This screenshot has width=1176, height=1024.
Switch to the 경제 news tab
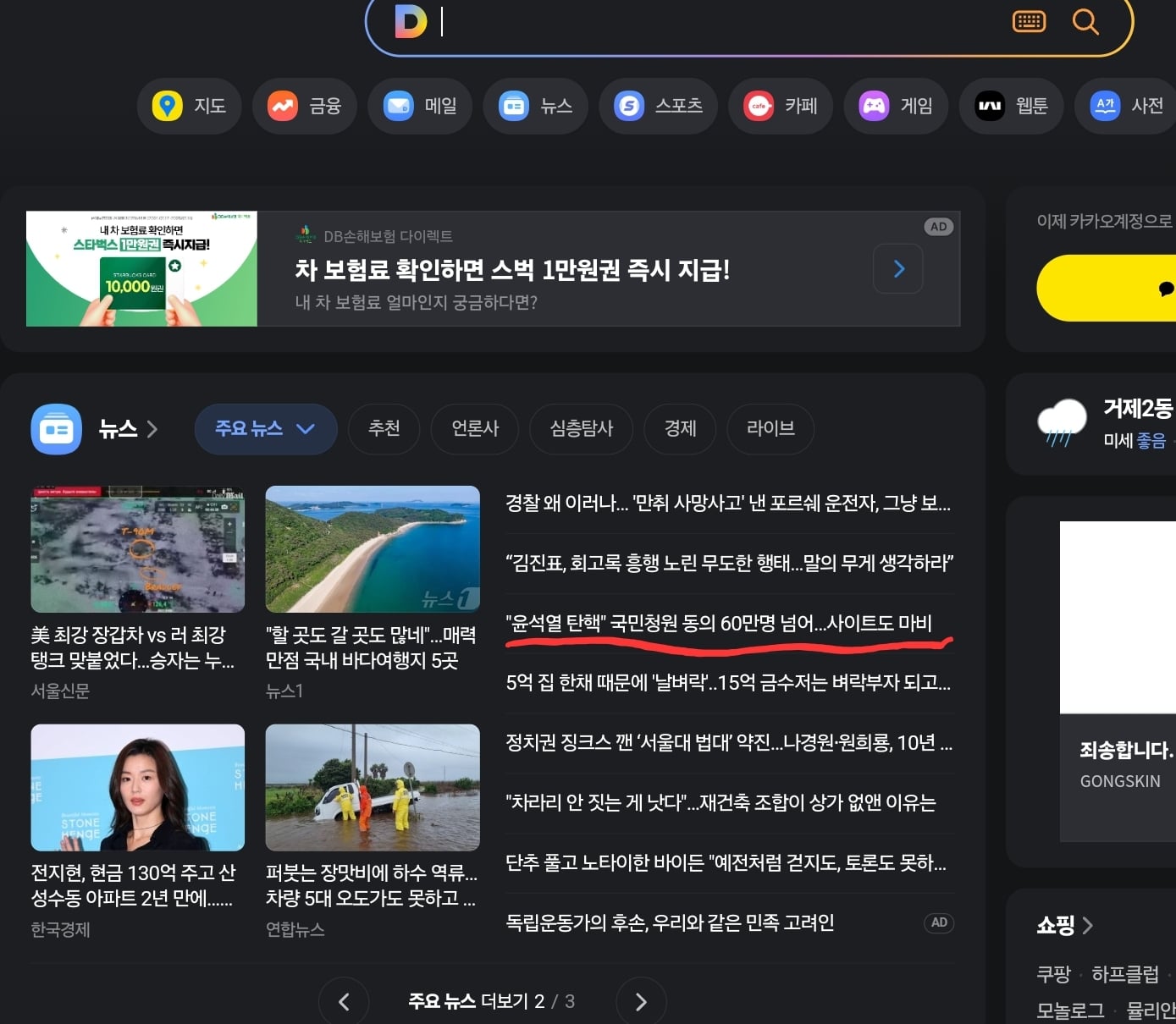(680, 429)
